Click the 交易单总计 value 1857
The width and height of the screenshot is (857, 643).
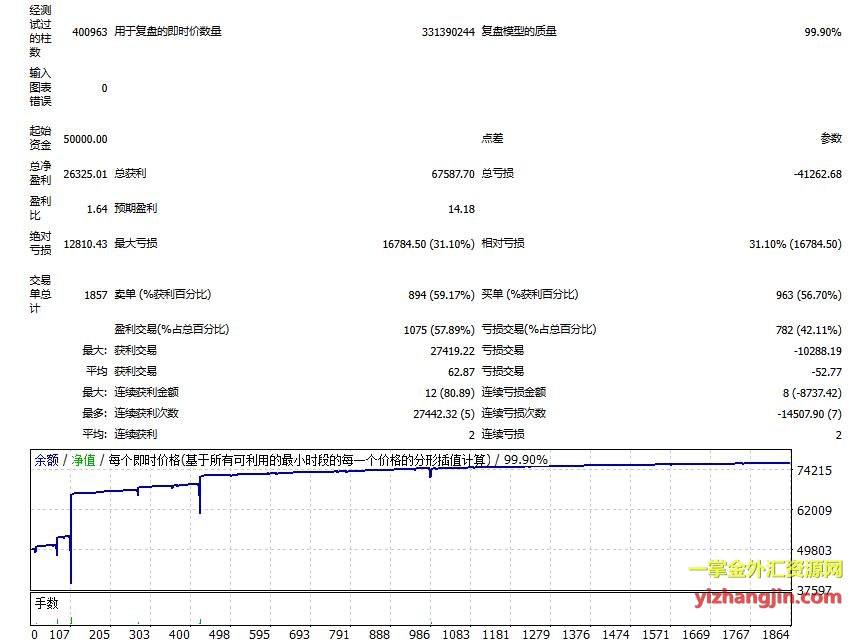(94, 295)
